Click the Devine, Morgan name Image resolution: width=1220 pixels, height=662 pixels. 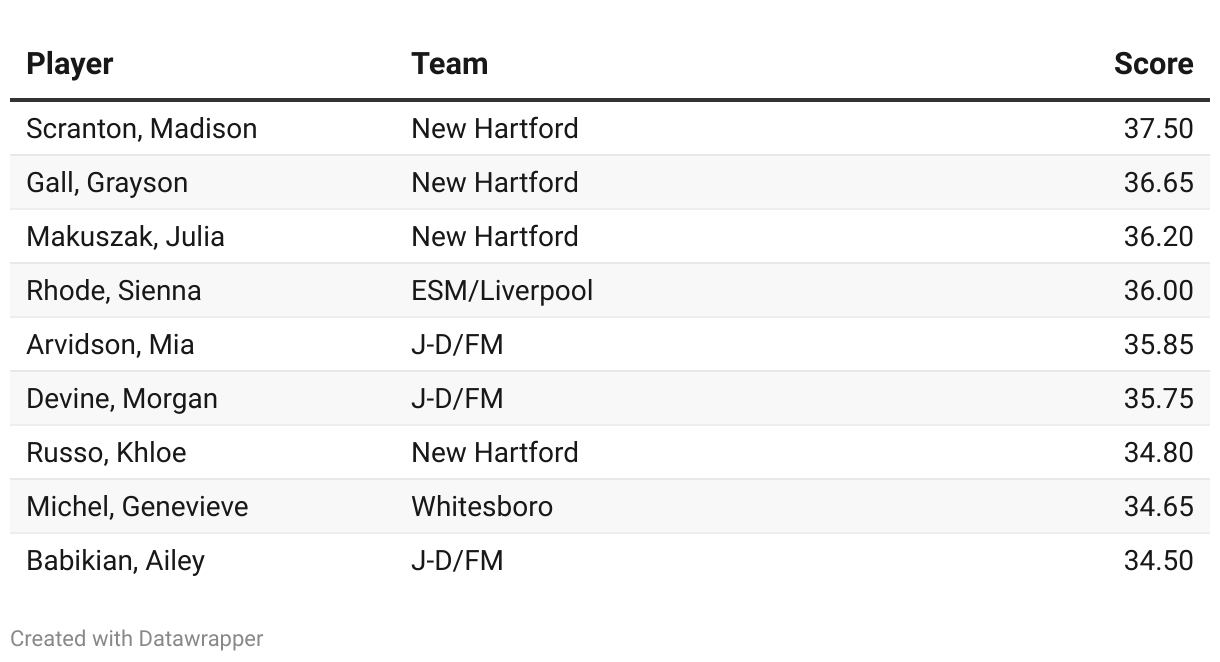pos(122,399)
